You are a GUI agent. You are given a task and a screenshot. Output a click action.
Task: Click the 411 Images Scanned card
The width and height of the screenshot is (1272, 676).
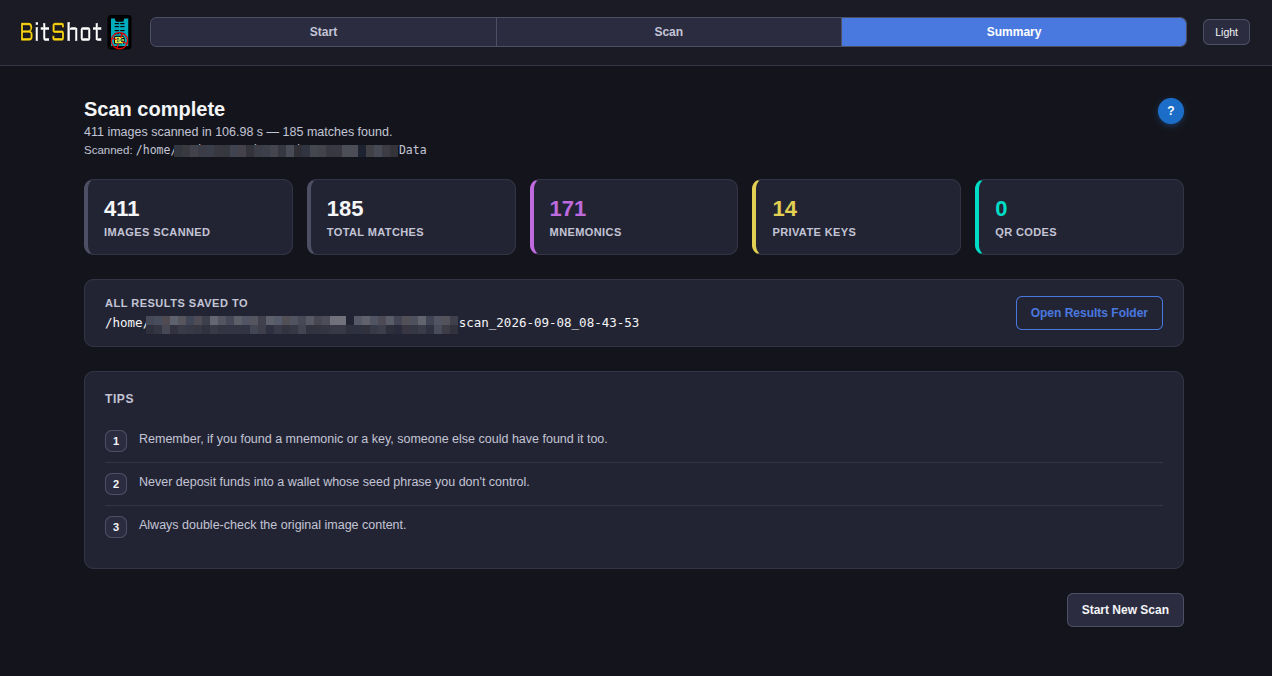click(188, 217)
